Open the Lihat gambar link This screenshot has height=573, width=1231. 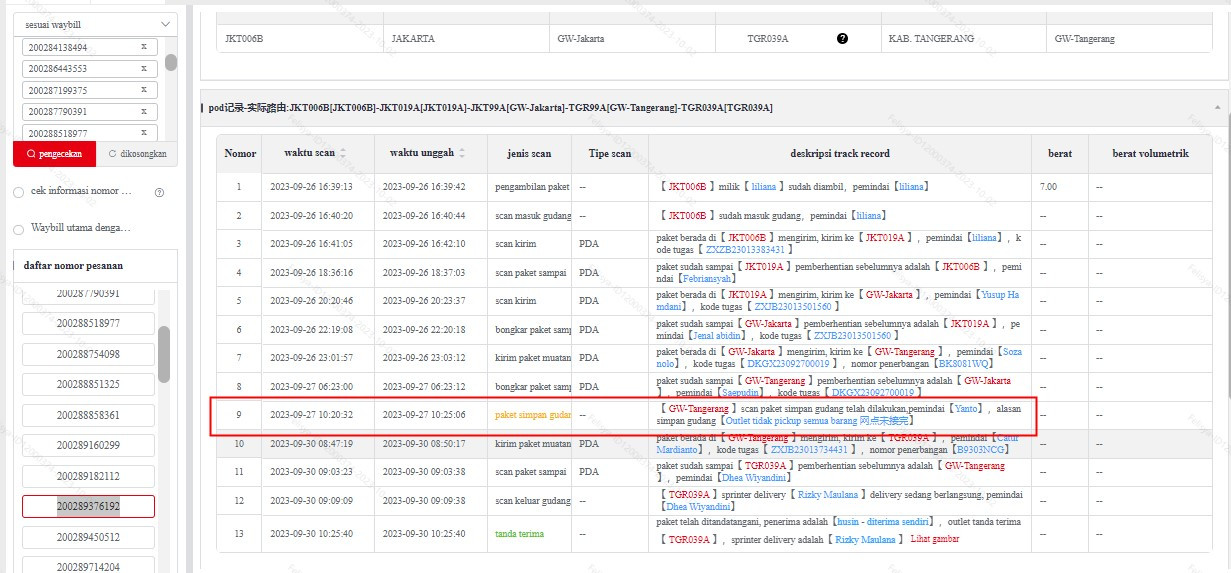point(934,539)
